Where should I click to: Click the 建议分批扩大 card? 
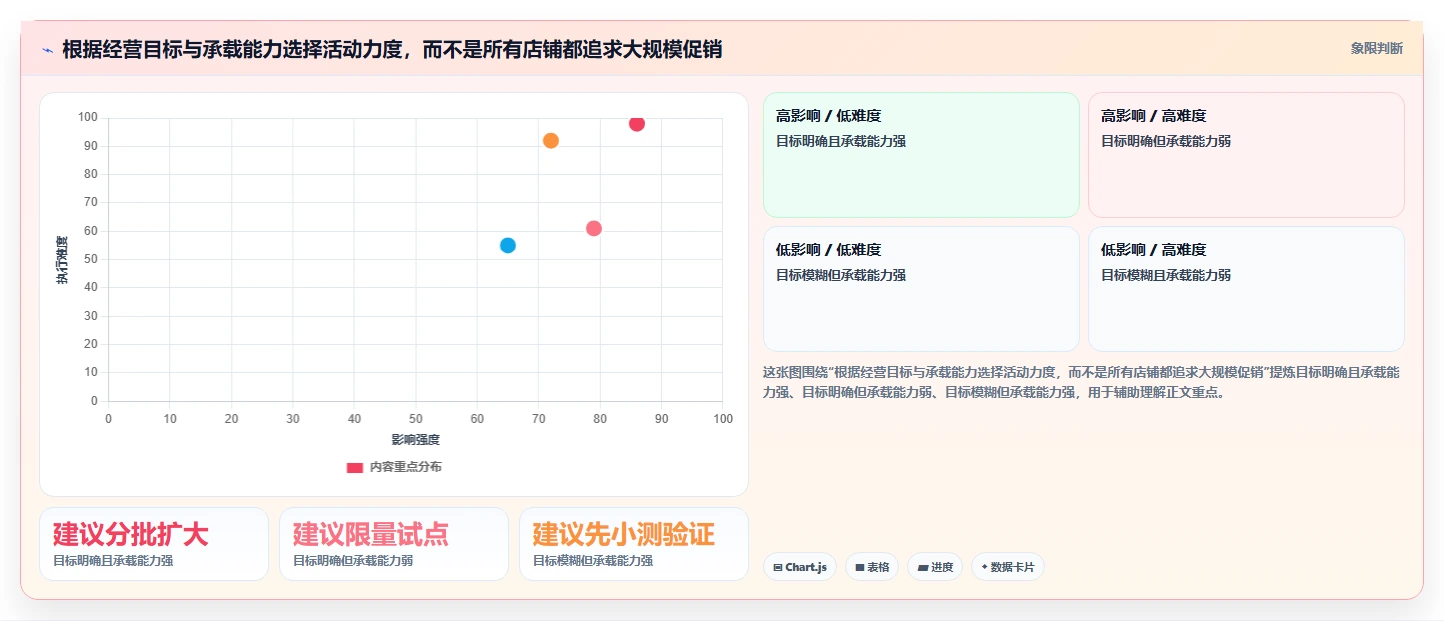[x=154, y=544]
